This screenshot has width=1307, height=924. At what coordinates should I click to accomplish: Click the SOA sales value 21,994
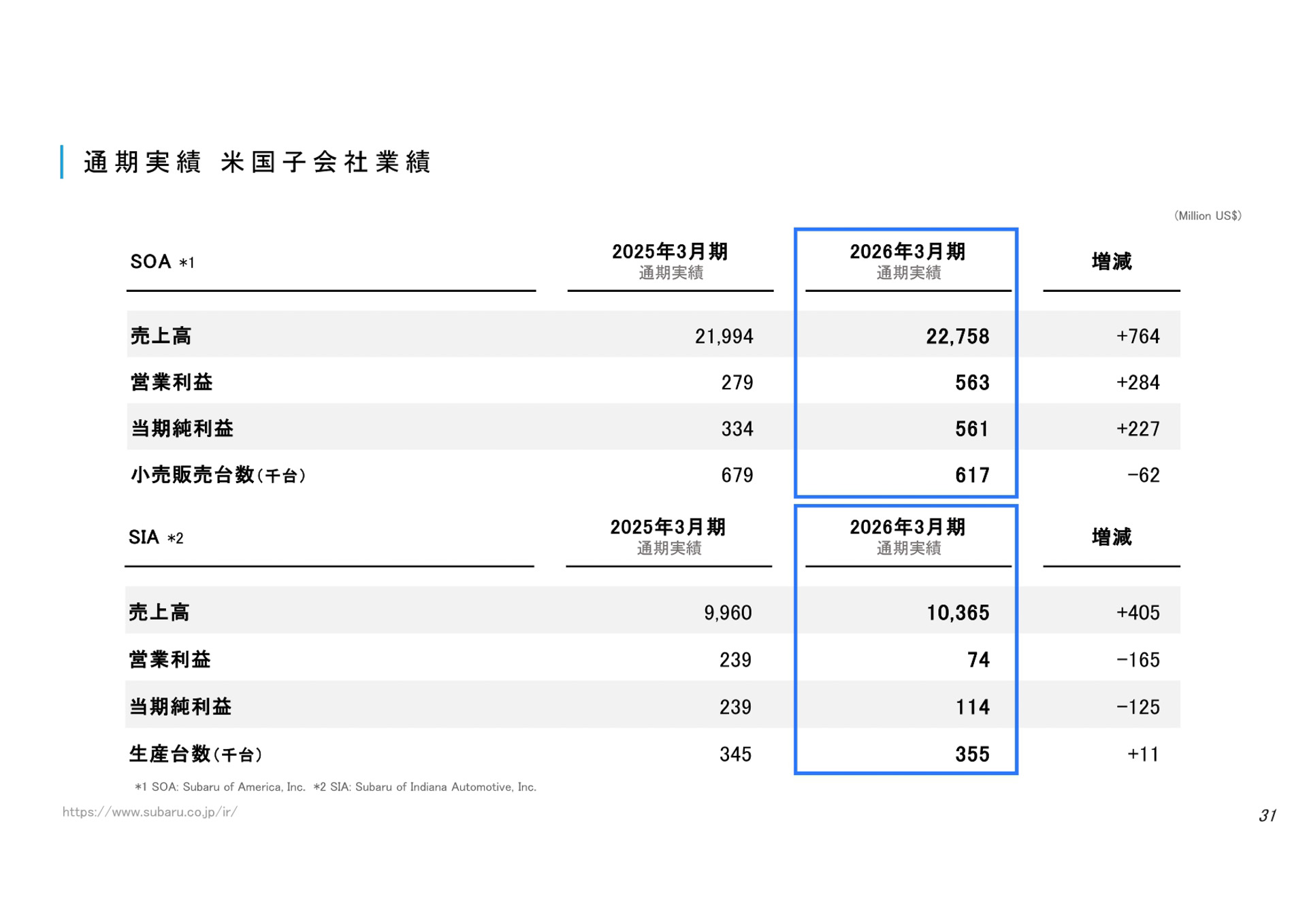tap(724, 336)
